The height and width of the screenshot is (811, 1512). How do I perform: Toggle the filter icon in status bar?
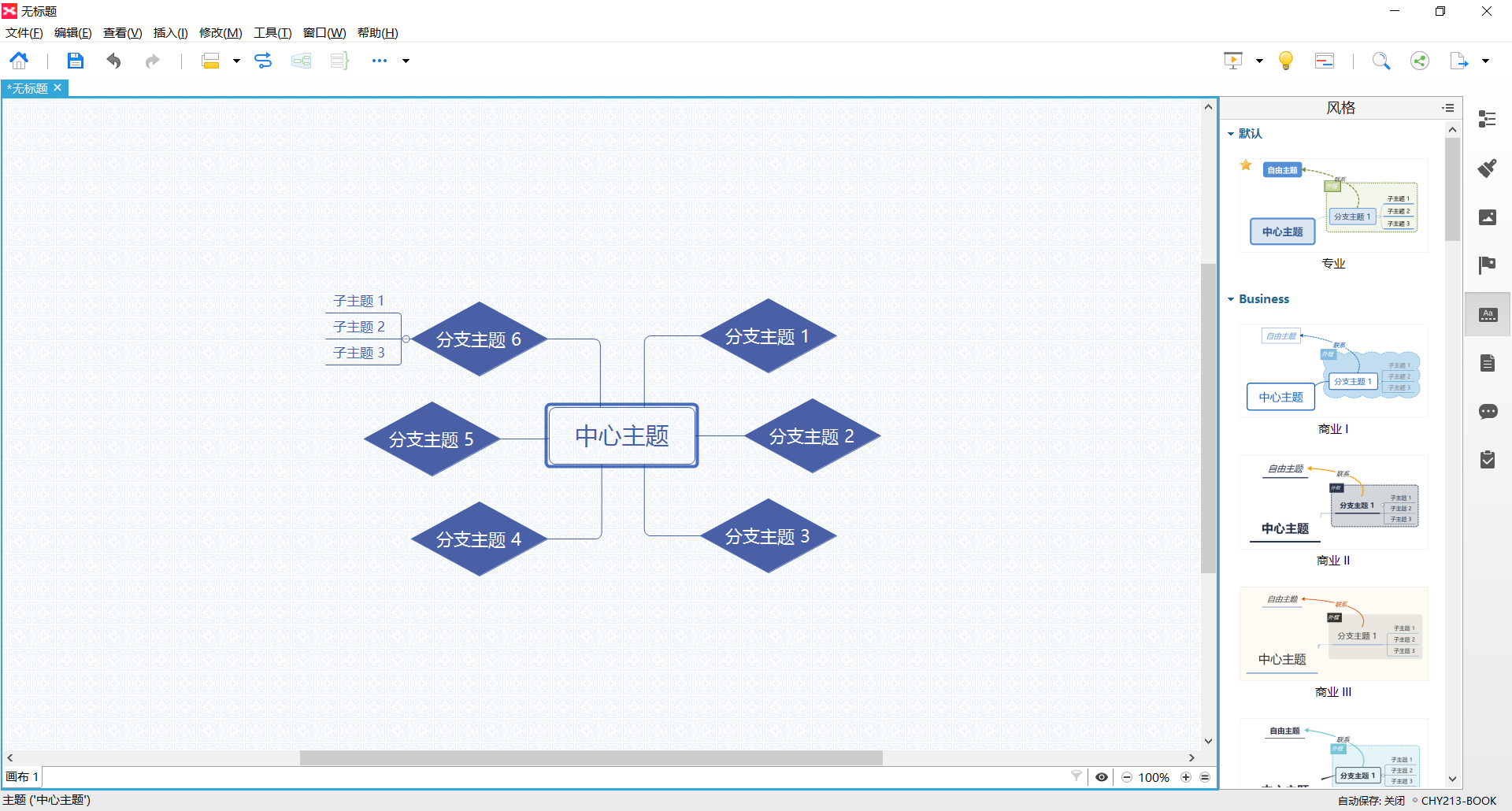pos(1076,776)
